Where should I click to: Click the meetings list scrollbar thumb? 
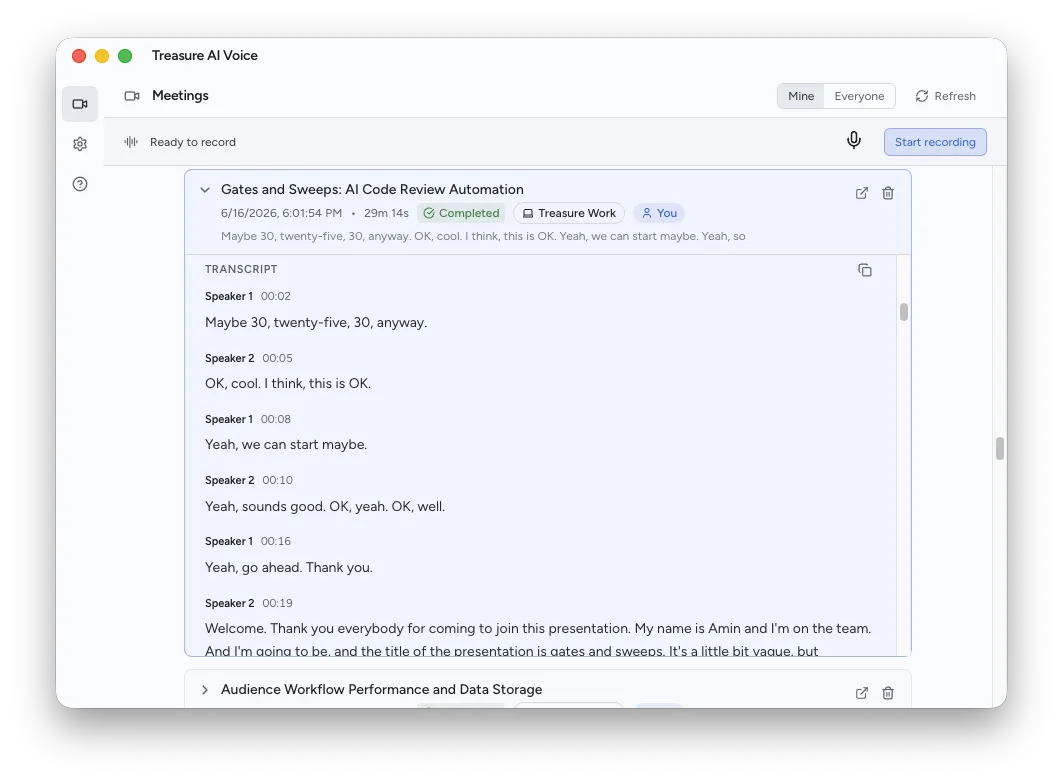coord(999,448)
